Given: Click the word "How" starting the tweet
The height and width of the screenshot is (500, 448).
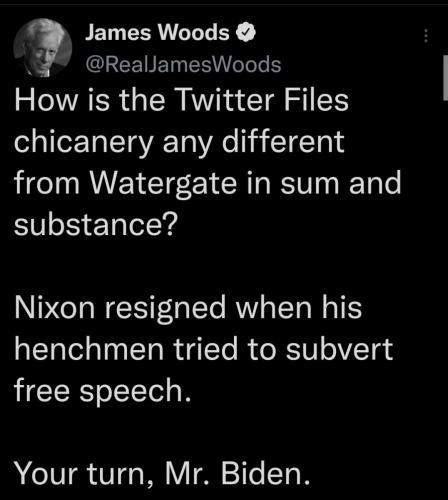Looking at the screenshot, I should coord(46,100).
